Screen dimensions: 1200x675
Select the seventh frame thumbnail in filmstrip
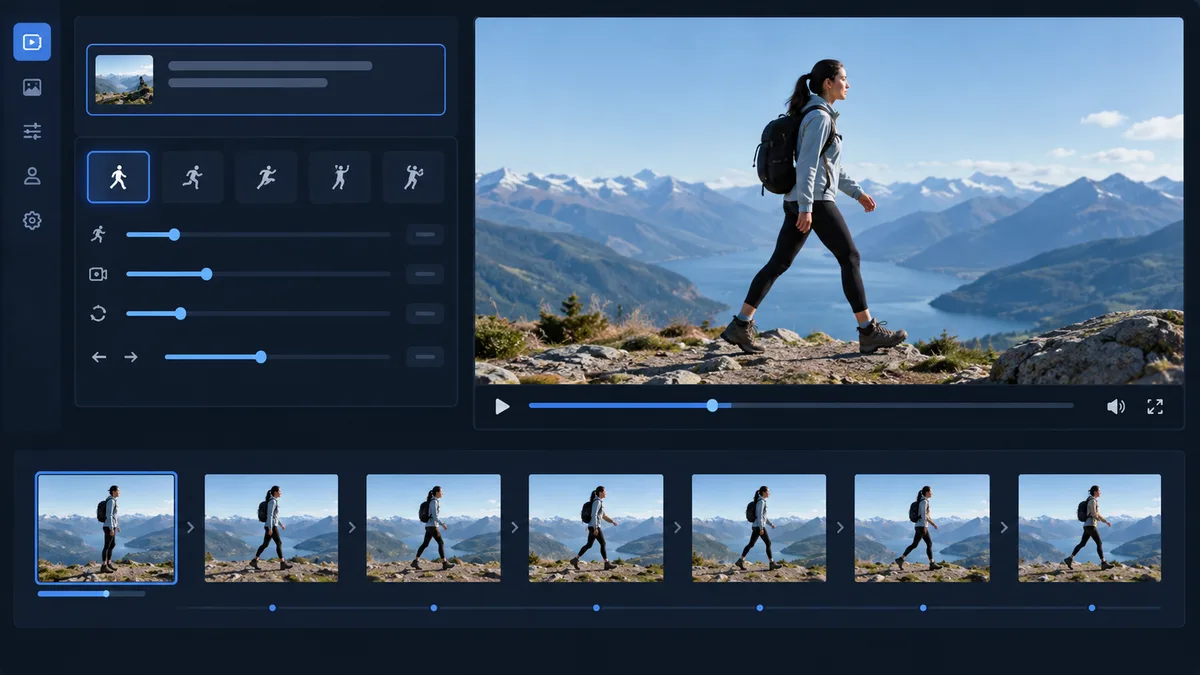click(x=1090, y=528)
